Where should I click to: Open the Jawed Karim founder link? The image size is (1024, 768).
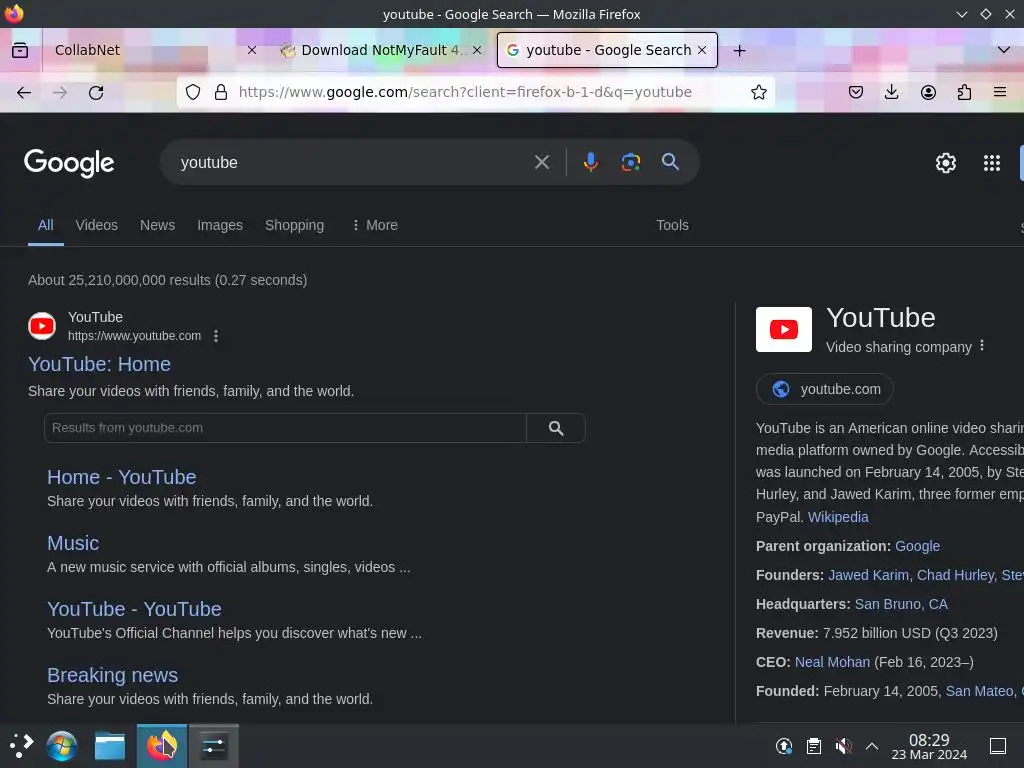coord(868,575)
